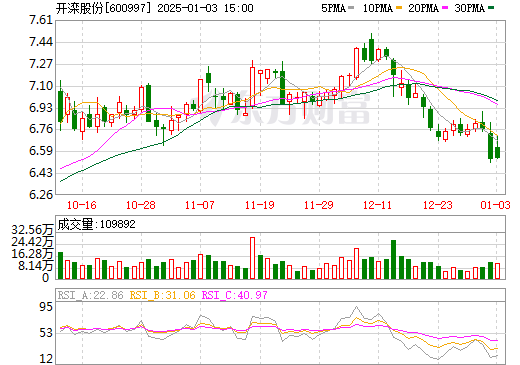Screen dimensions: 520x365
Task: Select the 11-19 date label
Action: (x=260, y=205)
